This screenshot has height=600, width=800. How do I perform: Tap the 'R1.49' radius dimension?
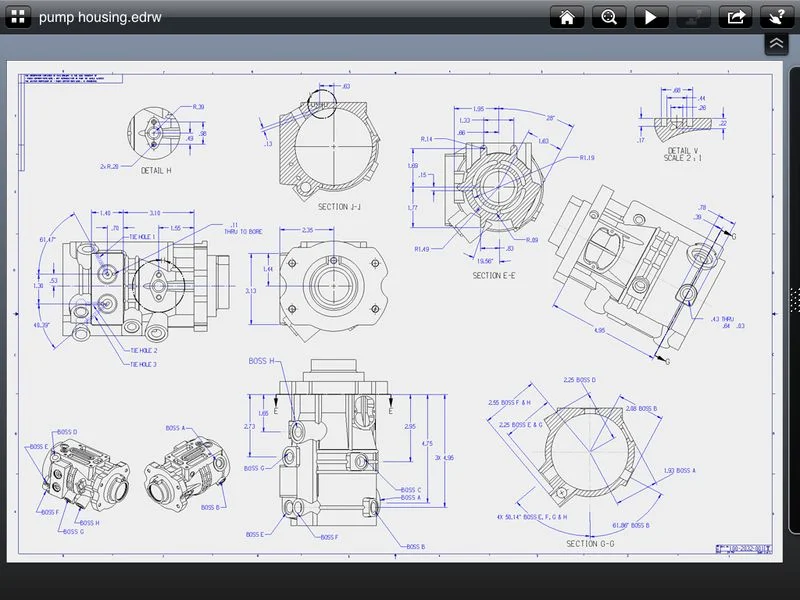tap(421, 249)
